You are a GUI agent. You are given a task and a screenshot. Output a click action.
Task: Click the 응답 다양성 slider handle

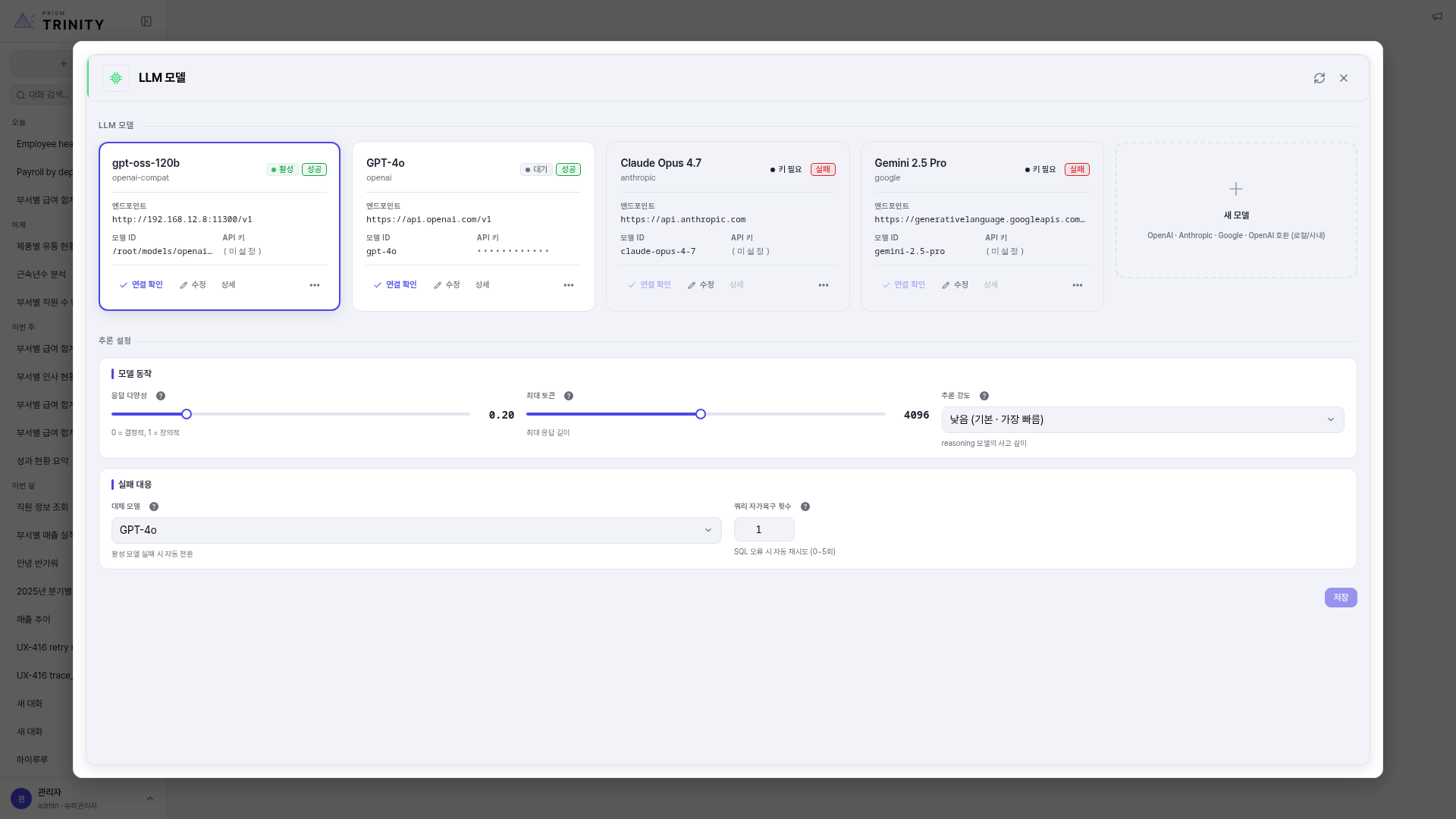click(187, 414)
